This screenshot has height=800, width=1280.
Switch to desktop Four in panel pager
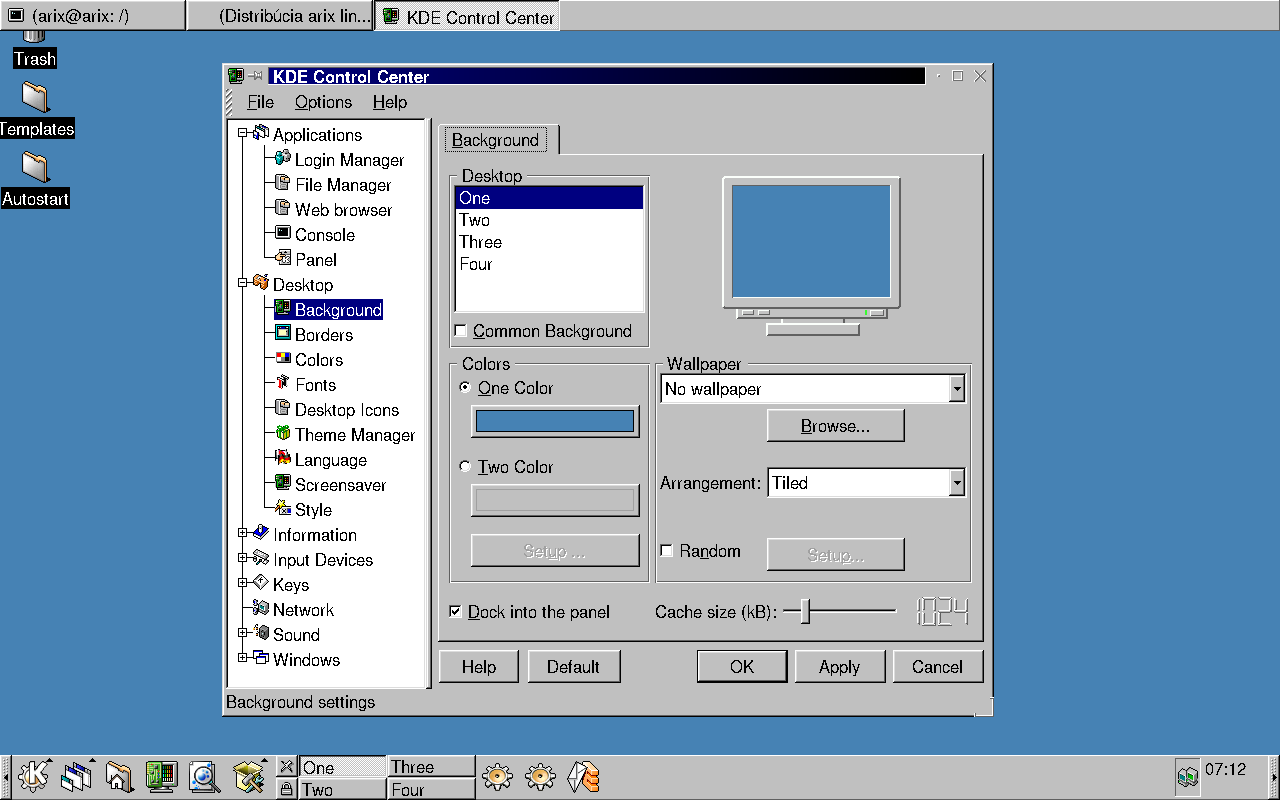(x=431, y=789)
